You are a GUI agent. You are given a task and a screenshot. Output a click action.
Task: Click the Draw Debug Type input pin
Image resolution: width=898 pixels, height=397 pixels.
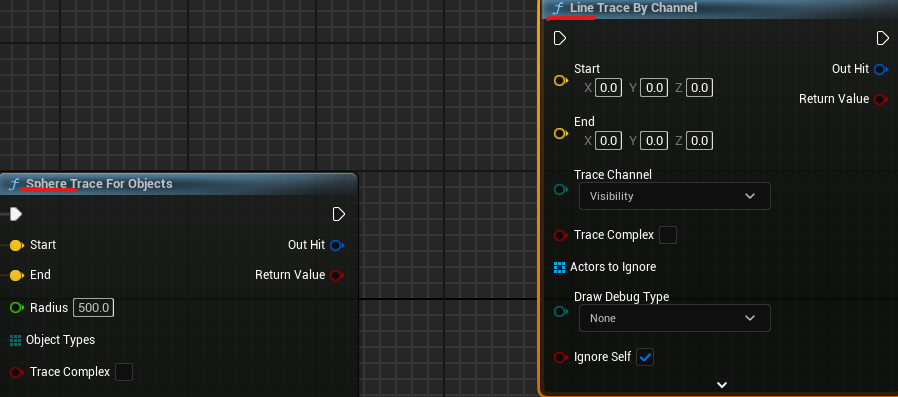(x=561, y=312)
